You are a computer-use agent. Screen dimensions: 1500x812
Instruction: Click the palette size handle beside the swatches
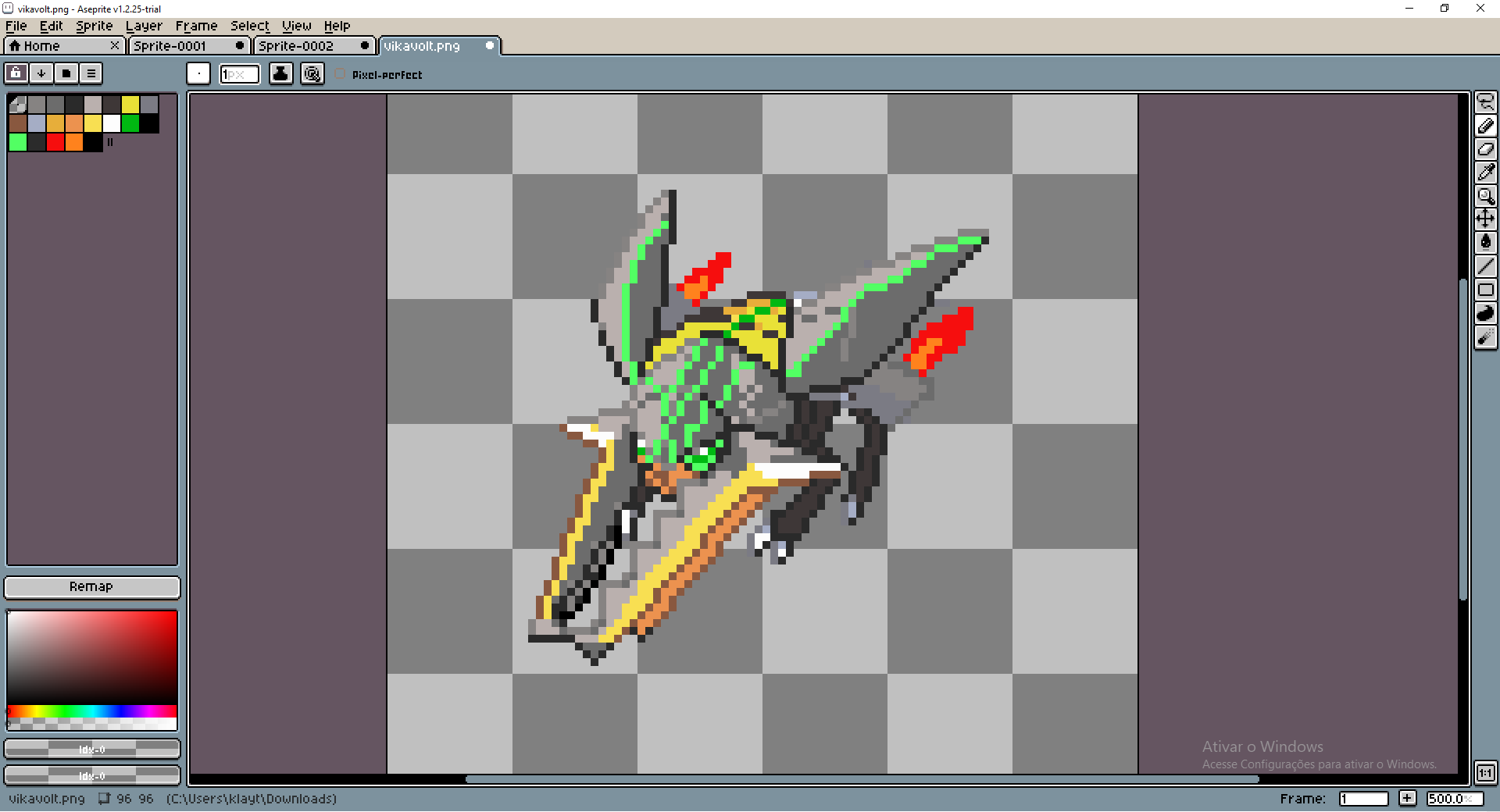point(110,142)
